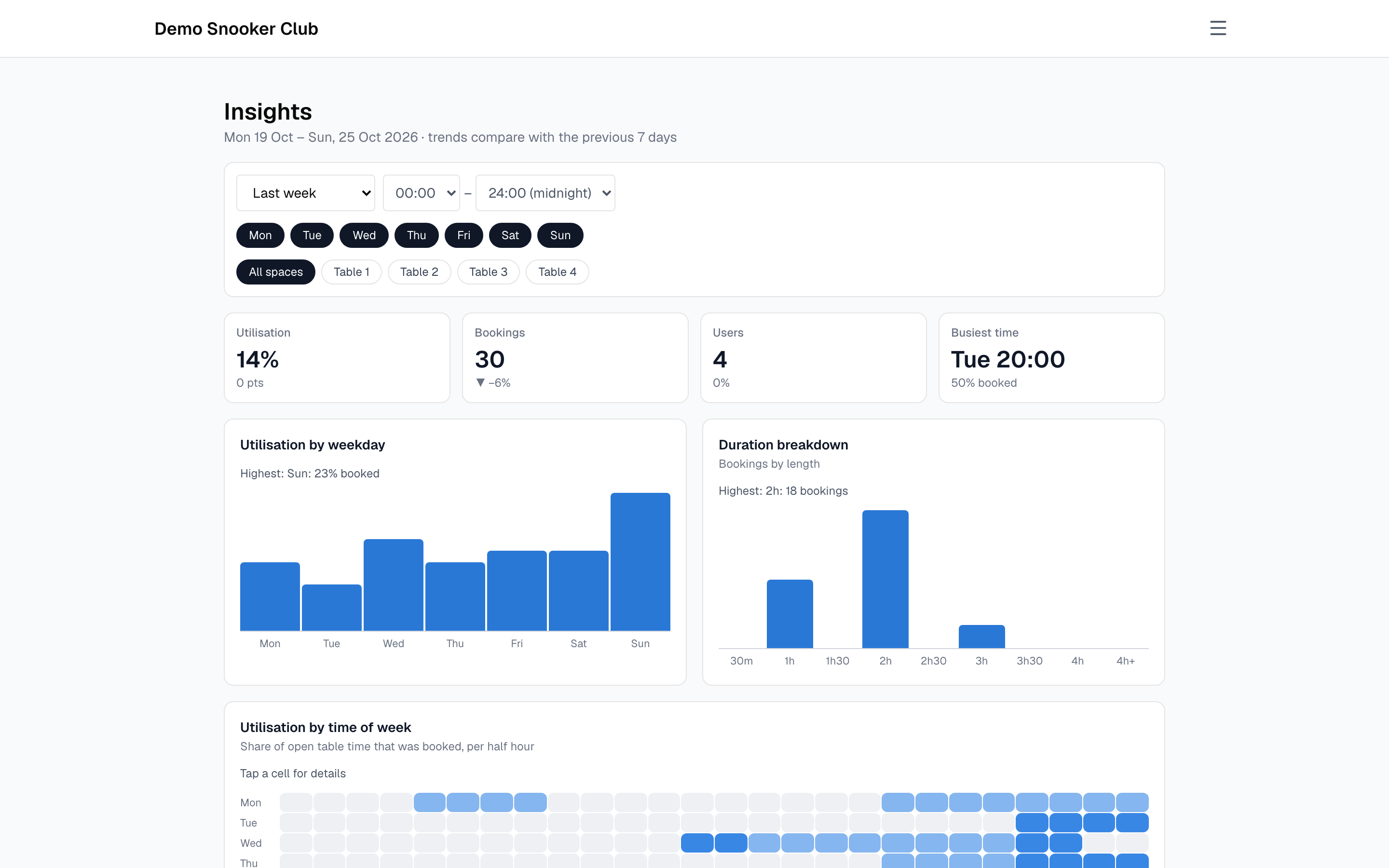Select the Table 4 filter
Screen dimensions: 1389x868
(x=558, y=272)
